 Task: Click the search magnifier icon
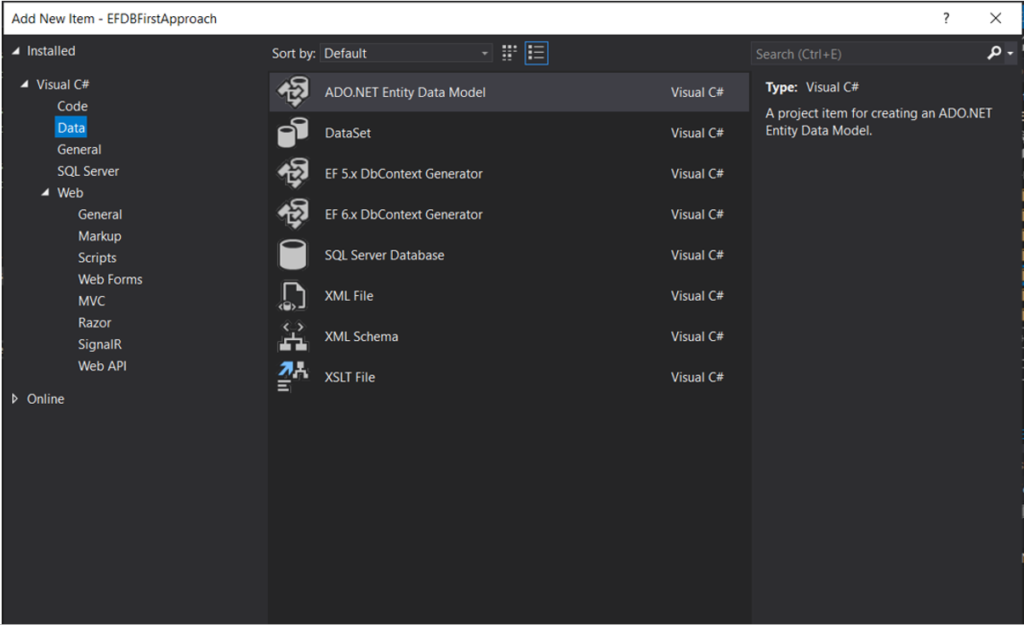tap(994, 53)
